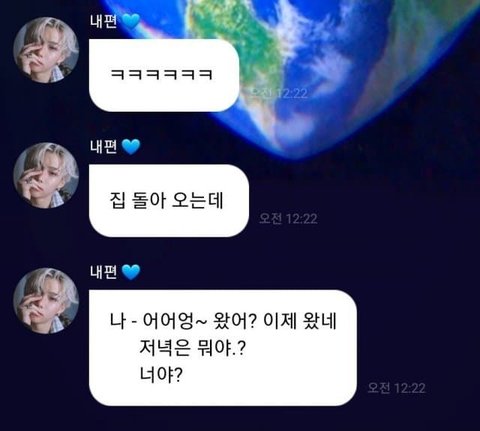The height and width of the screenshot is (431, 480).
Task: Click the 오전 12:22 timestamp beside 집 돌아 오는데
Action: [288, 219]
